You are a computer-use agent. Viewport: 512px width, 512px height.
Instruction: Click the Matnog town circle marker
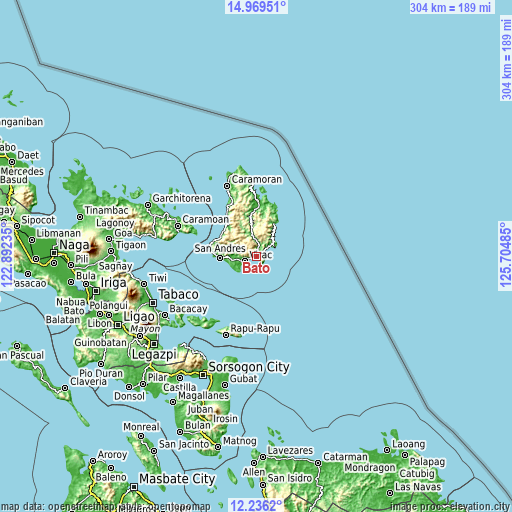click(x=218, y=447)
